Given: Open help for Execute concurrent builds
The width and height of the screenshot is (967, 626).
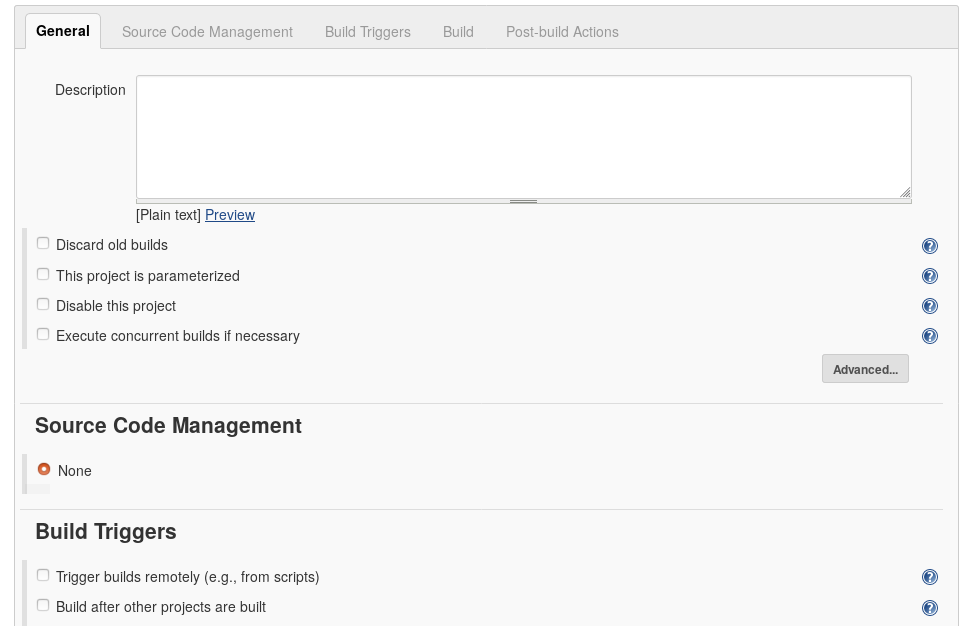Looking at the screenshot, I should coord(929,336).
